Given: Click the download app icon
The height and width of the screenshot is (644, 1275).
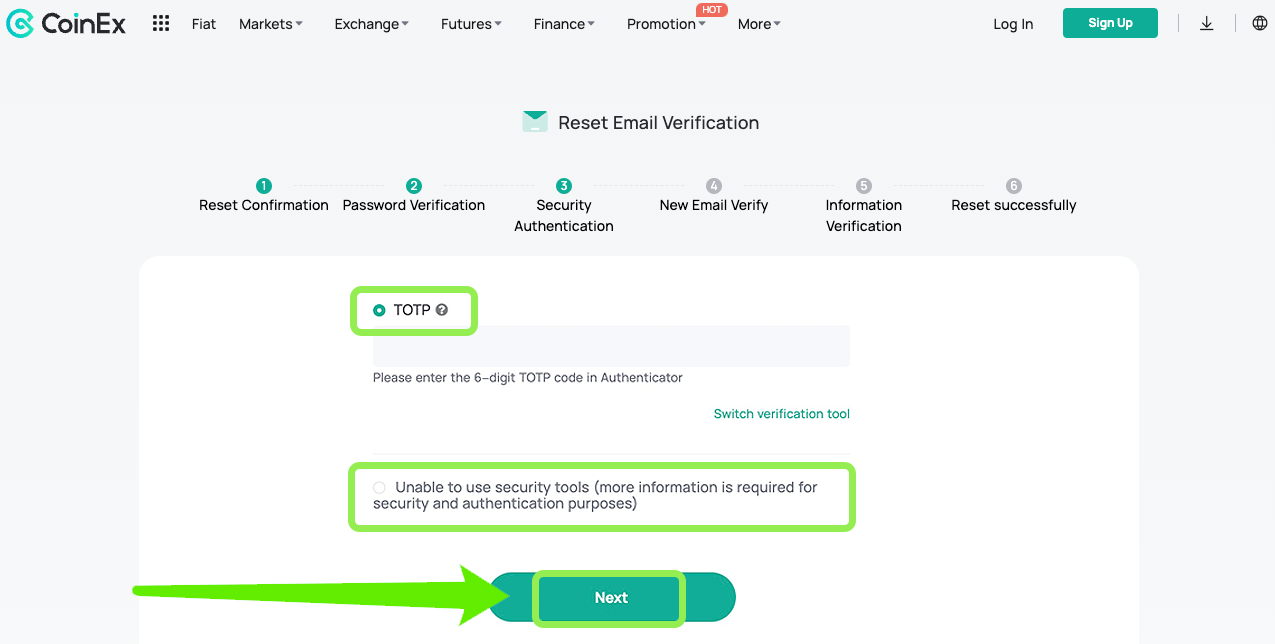Looking at the screenshot, I should (1206, 23).
